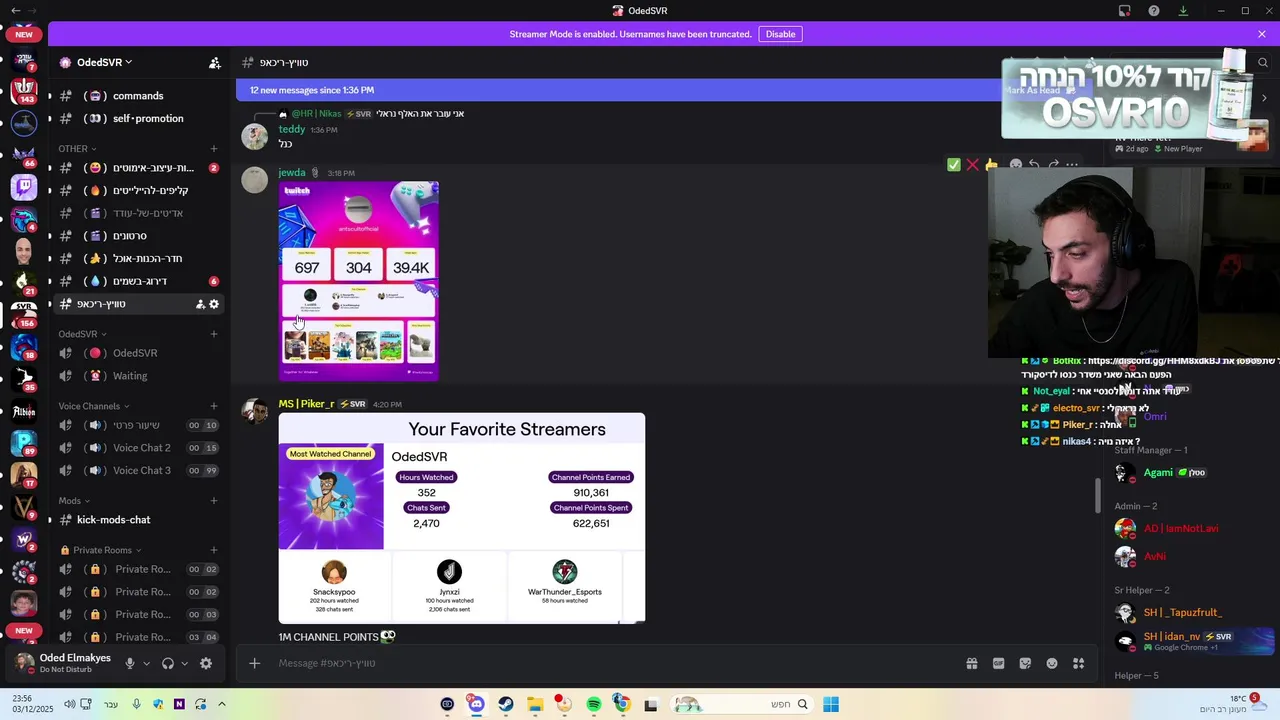
Task: Open SH | _Tapuzfruit_ in member list
Action: 1183,612
